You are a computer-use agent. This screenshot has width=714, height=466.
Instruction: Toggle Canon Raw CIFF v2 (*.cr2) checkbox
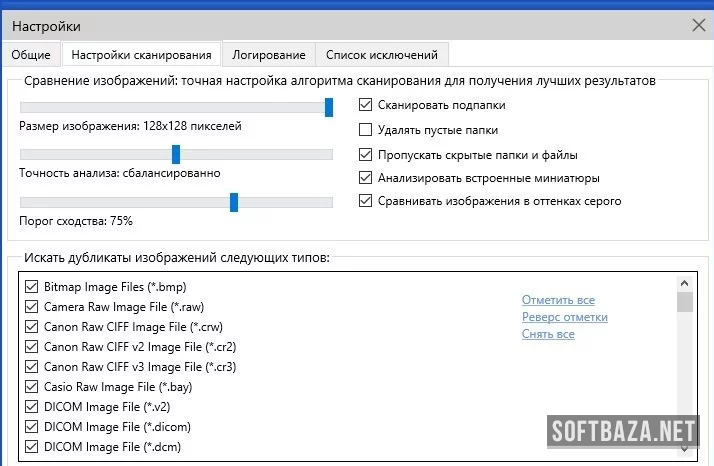coord(30,347)
